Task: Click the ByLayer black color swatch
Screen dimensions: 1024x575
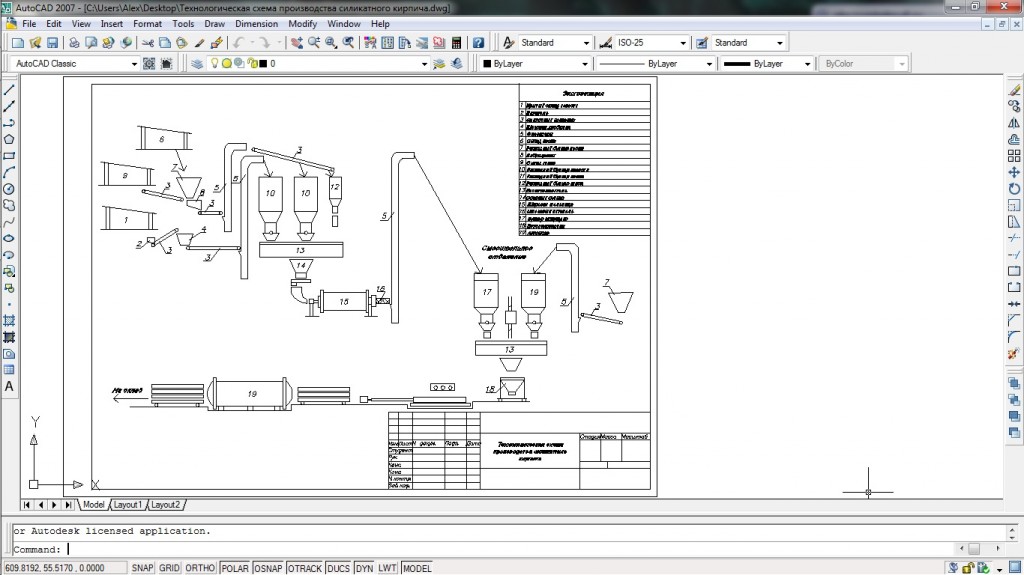Action: 487,63
